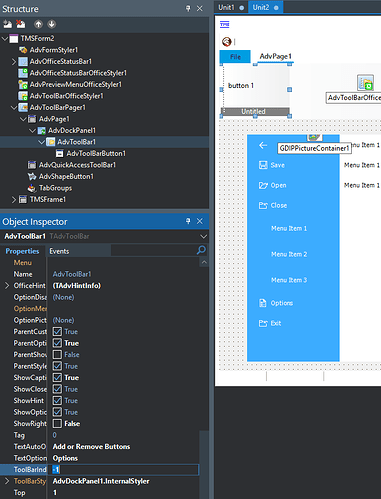The height and width of the screenshot is (499, 381).
Task: Switch to the Events tab
Action: (x=59, y=251)
